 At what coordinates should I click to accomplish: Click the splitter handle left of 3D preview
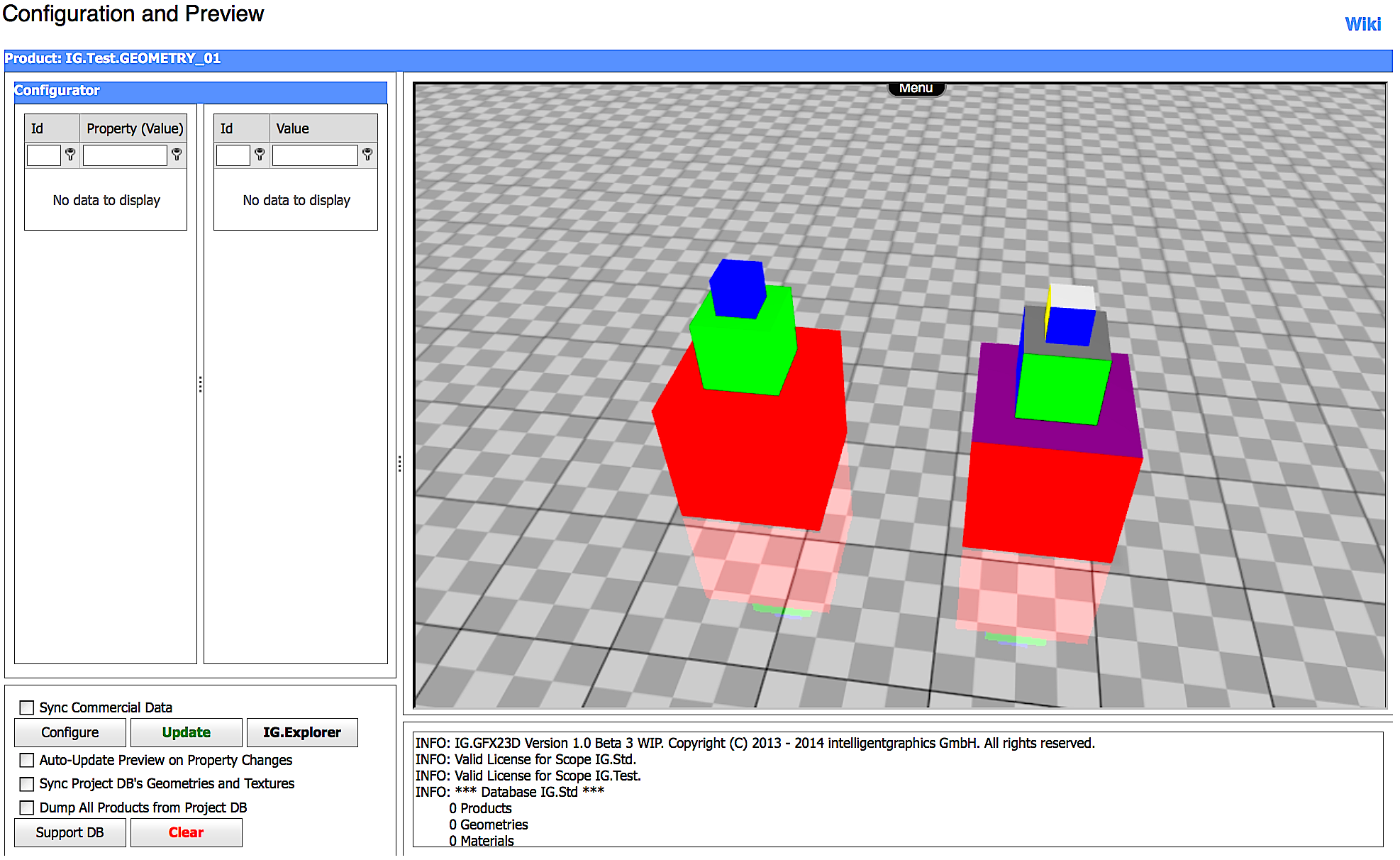click(399, 464)
